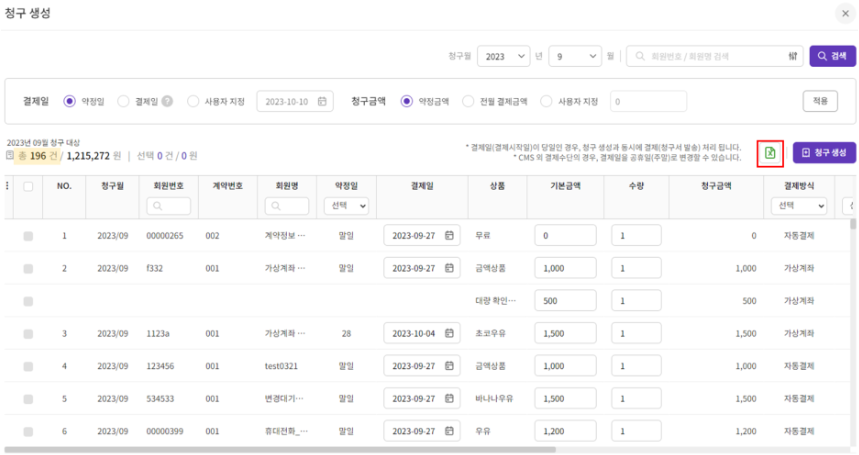Click 기본금액 input showing 500
The height and width of the screenshot is (455, 859).
[x=565, y=301]
